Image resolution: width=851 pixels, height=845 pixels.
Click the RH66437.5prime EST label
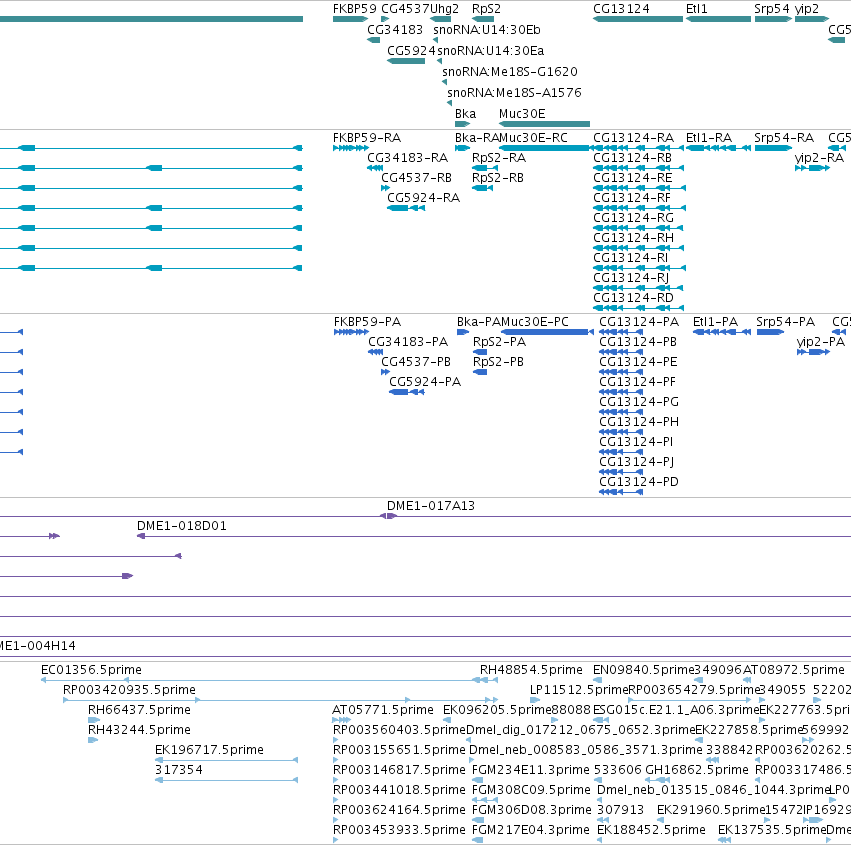pyautogui.click(x=139, y=710)
